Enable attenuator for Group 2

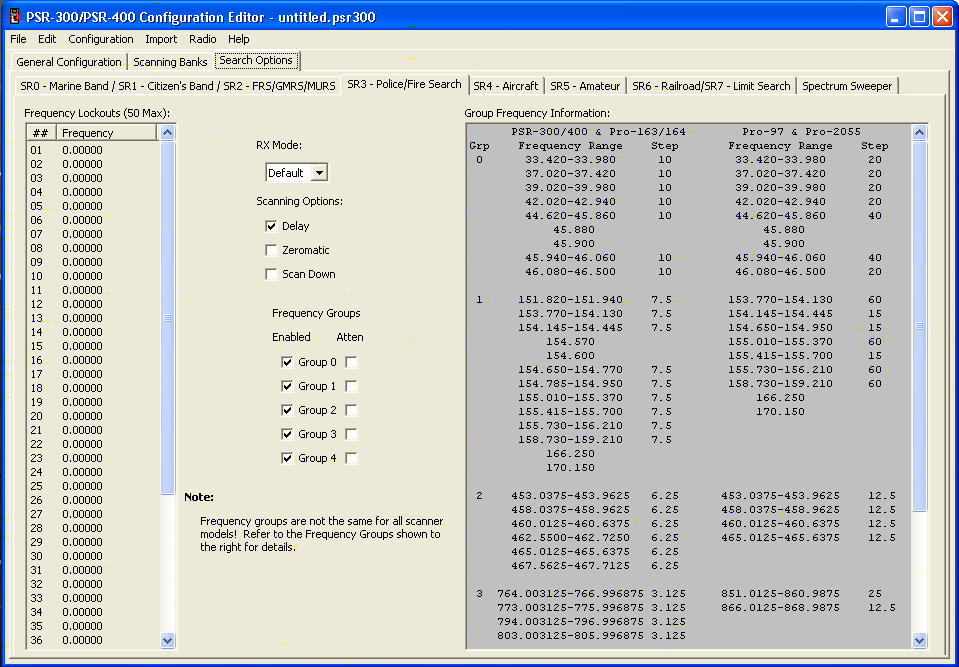click(351, 410)
